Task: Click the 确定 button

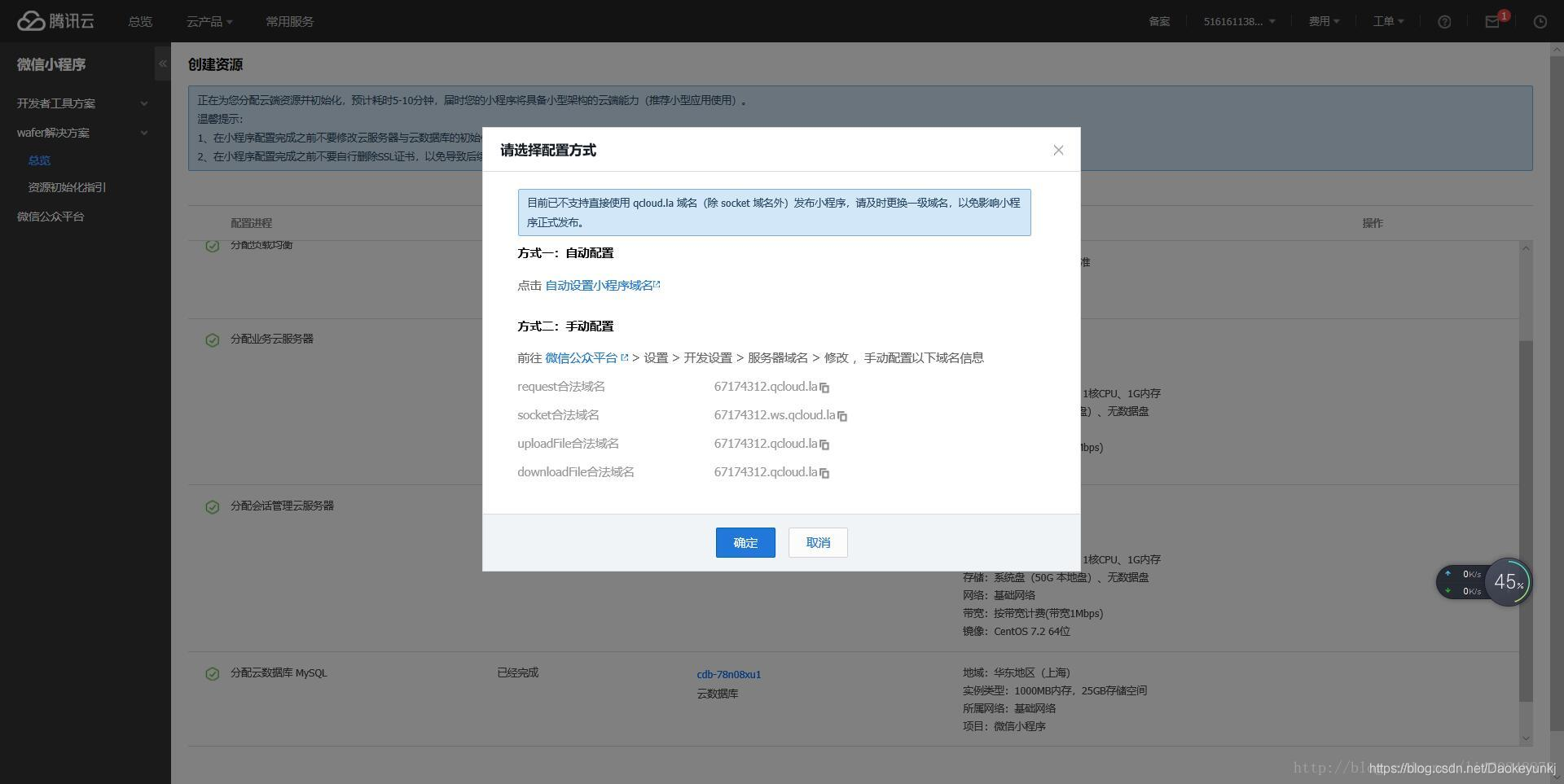Action: 745,543
